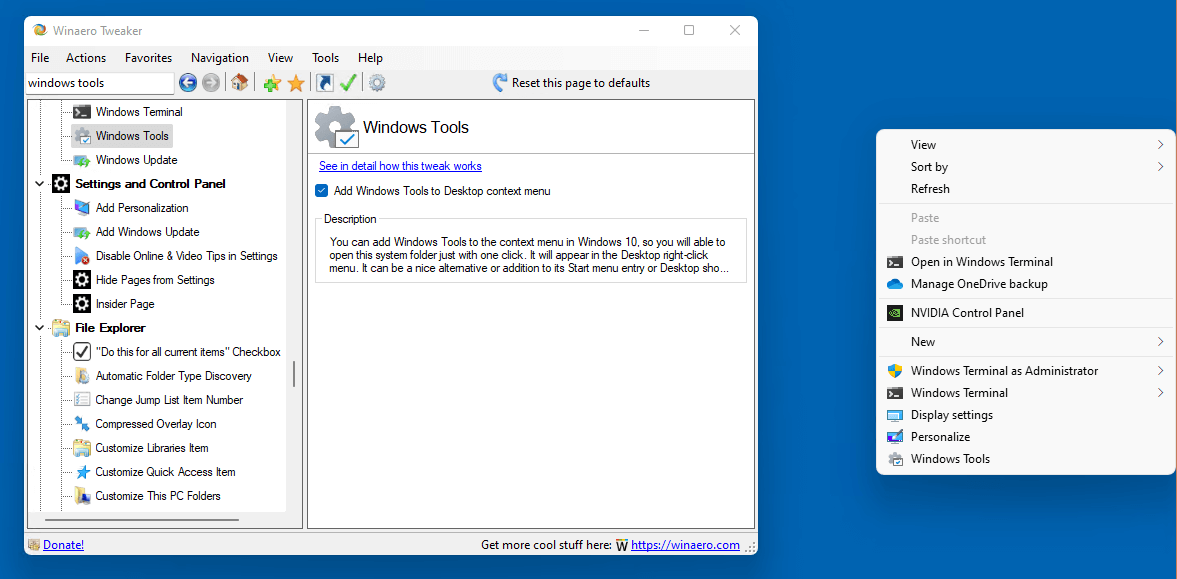Select Open in Windows Terminal

[x=1026, y=262]
